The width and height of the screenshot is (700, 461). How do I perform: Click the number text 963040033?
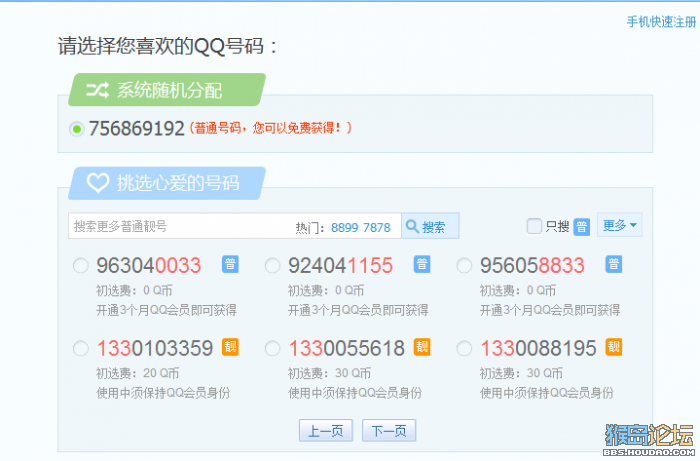(149, 266)
